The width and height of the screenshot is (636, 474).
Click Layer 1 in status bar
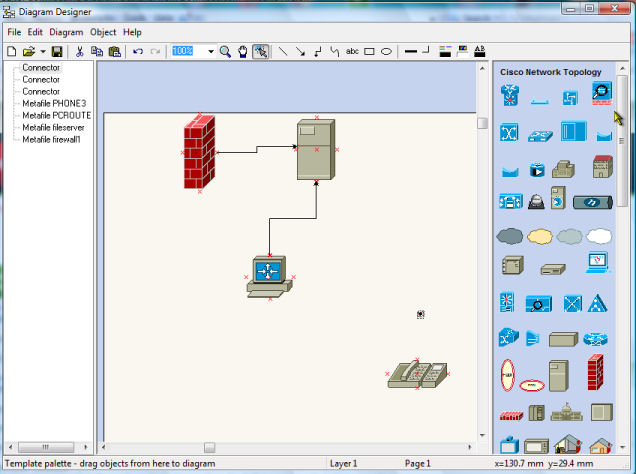344,464
